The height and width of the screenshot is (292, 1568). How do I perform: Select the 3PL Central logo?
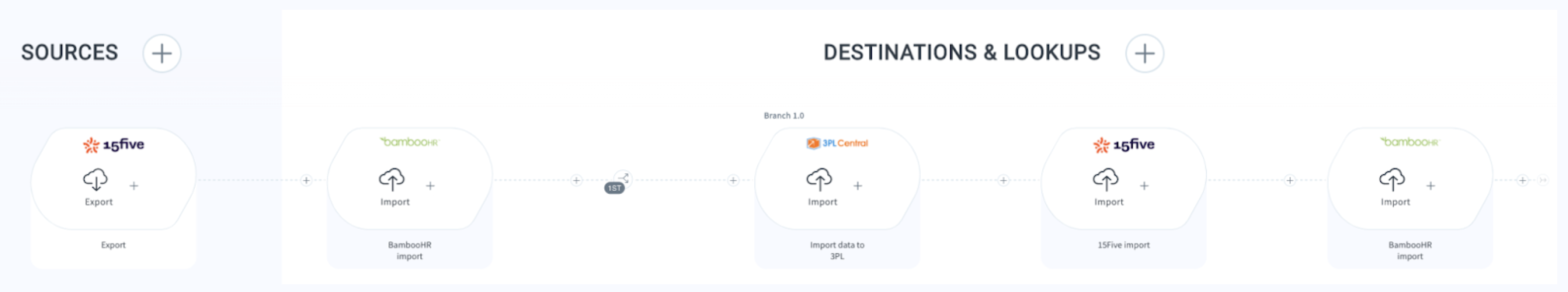click(837, 143)
